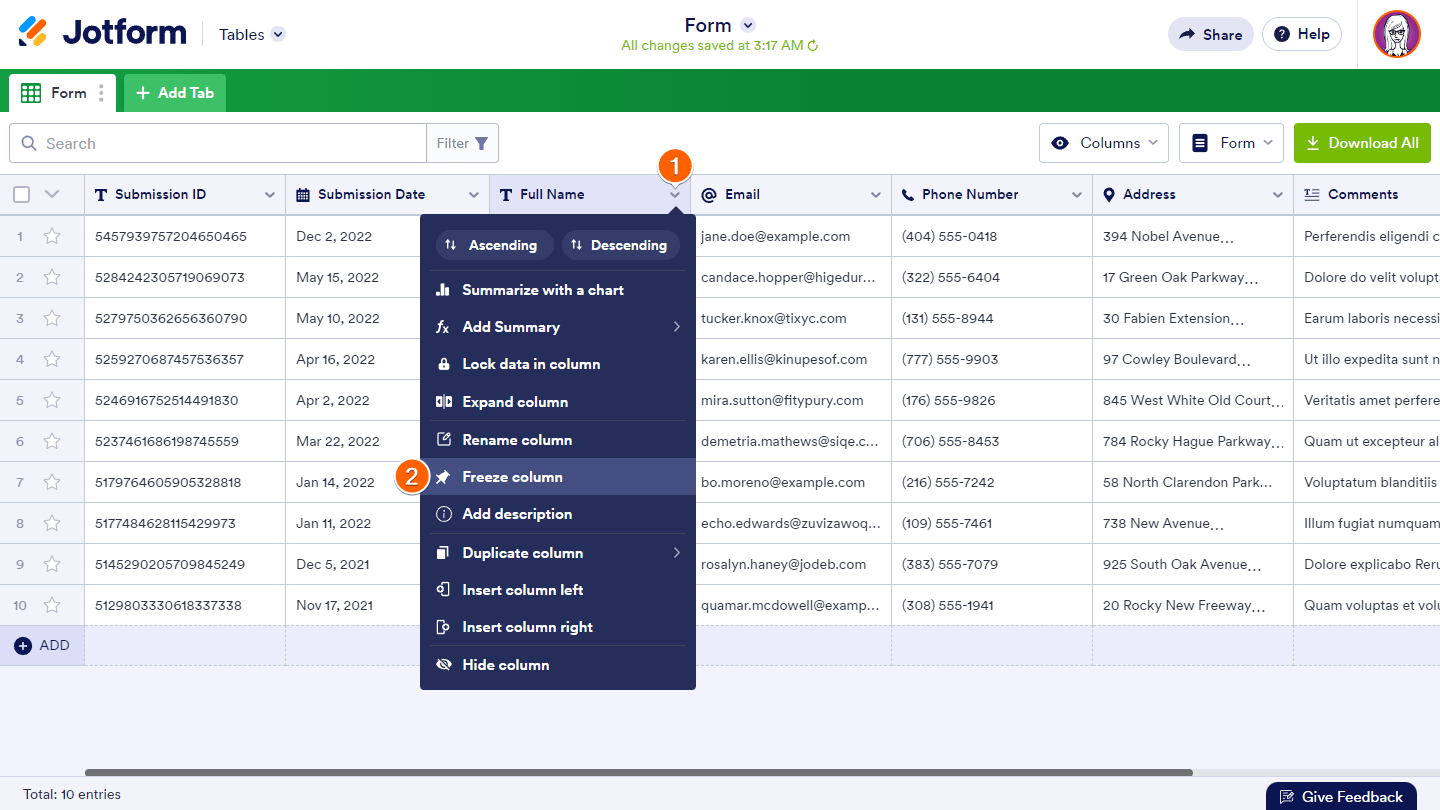Star the row 5 entry
The image size is (1440, 810).
[52, 401]
